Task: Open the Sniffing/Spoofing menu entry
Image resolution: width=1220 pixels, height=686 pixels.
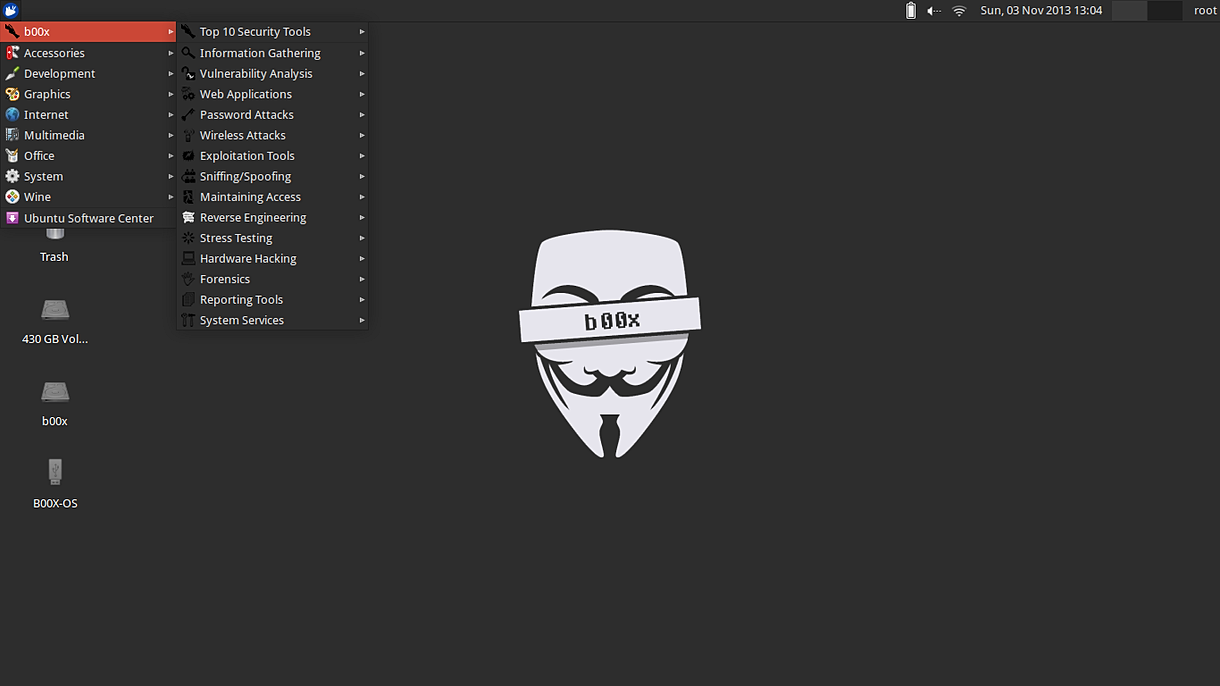Action: [x=273, y=176]
